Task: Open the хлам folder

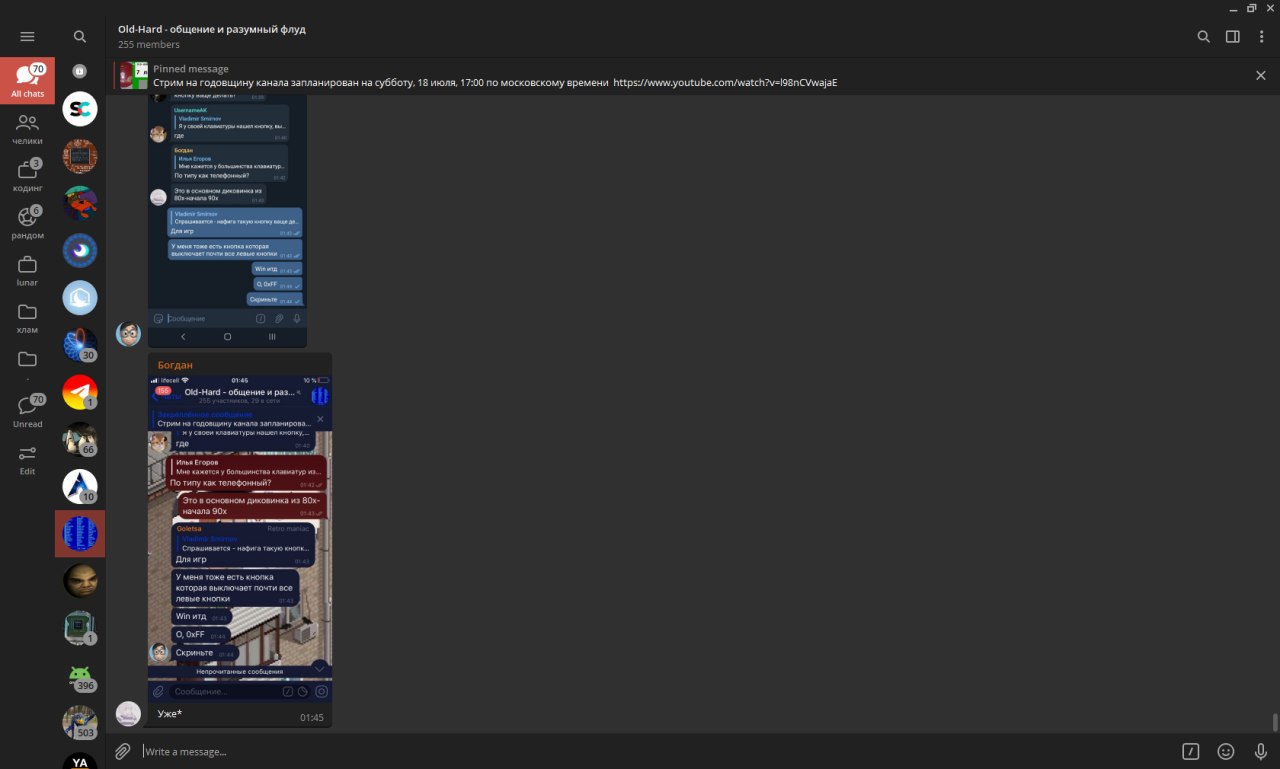Action: tap(27, 317)
